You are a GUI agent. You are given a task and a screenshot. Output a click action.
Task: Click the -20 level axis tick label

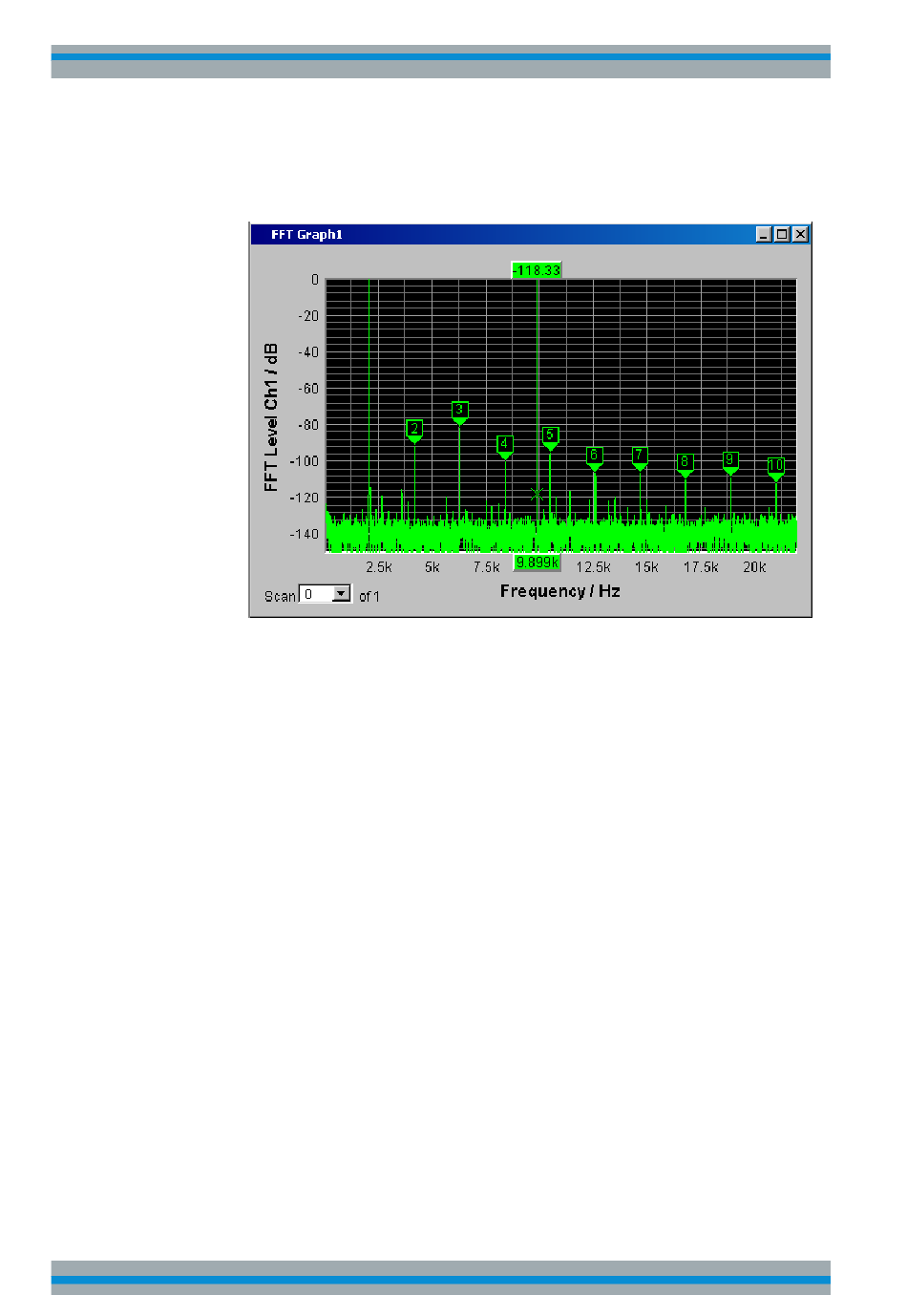308,316
